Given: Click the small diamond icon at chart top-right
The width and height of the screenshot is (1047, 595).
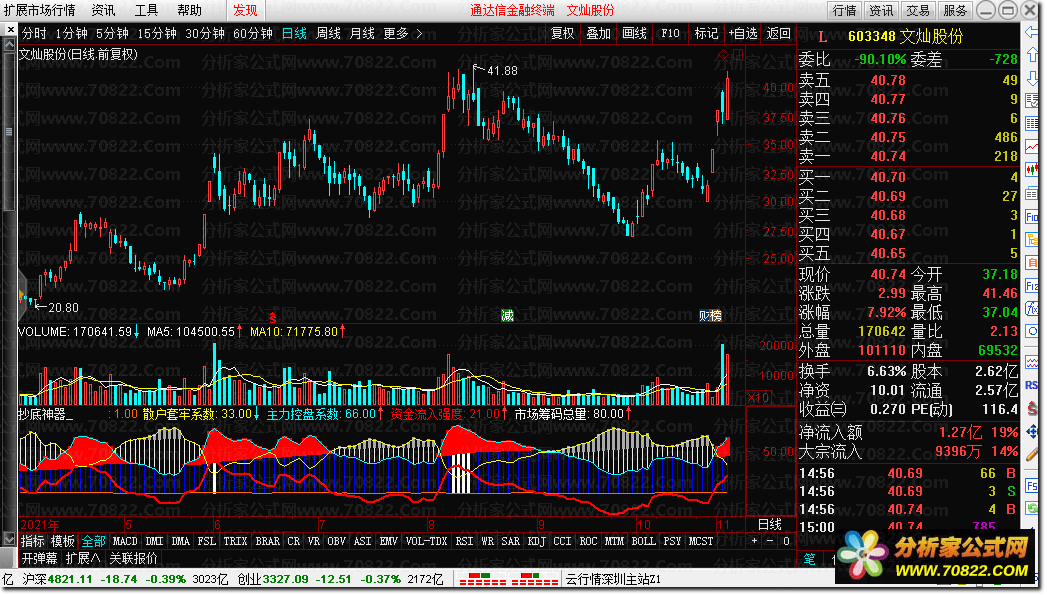Looking at the screenshot, I should [724, 55].
